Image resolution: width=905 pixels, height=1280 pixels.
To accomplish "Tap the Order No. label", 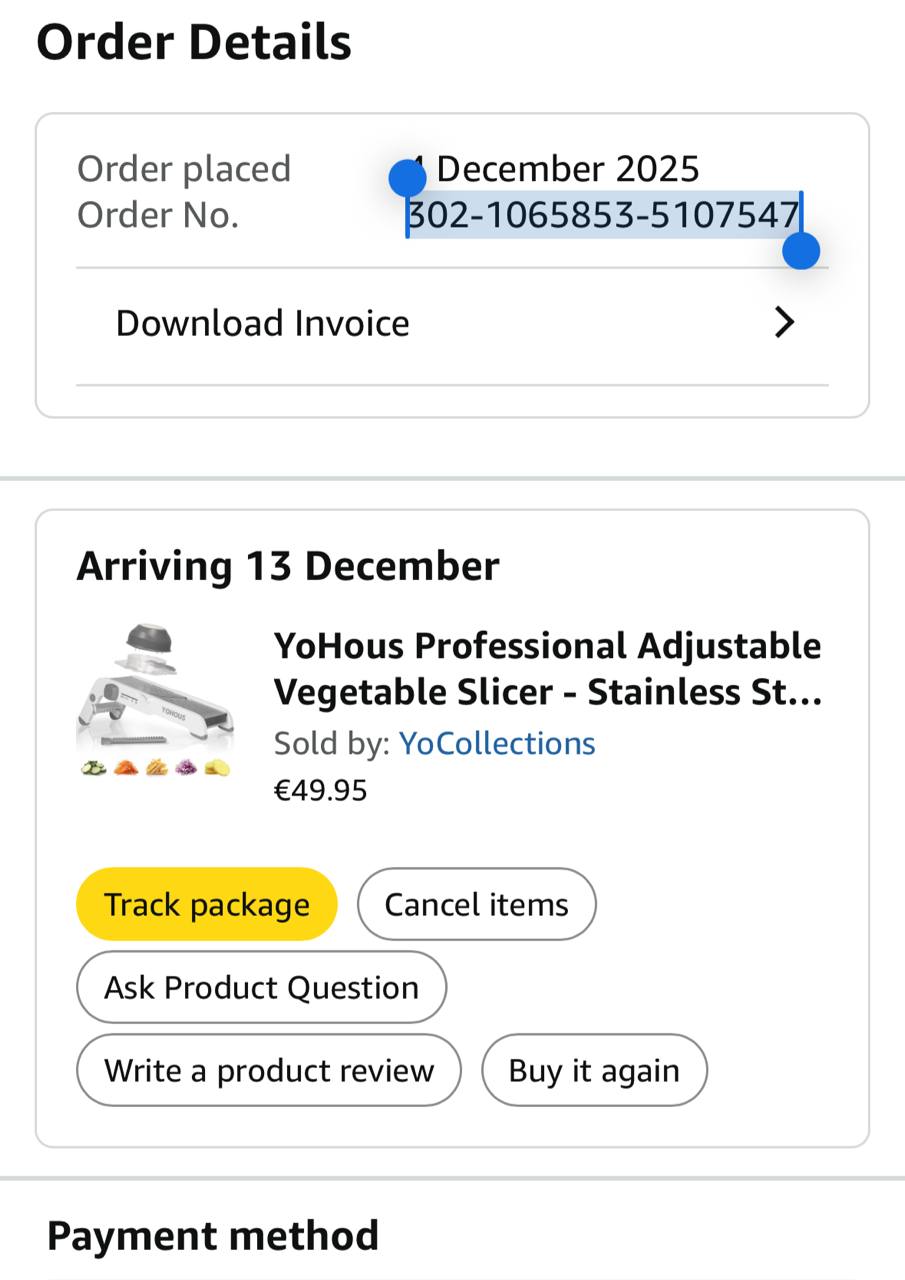I will click(158, 215).
